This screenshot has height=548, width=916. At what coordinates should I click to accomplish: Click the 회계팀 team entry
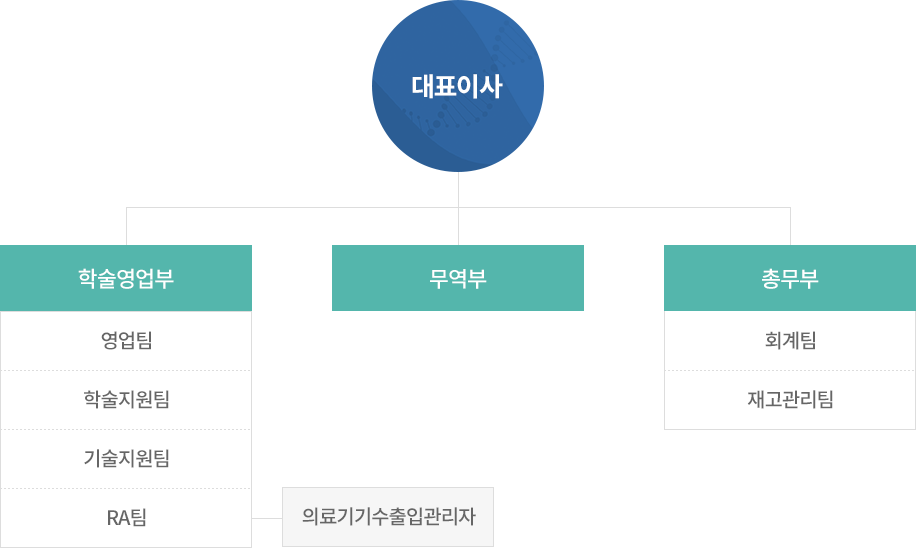pos(790,341)
